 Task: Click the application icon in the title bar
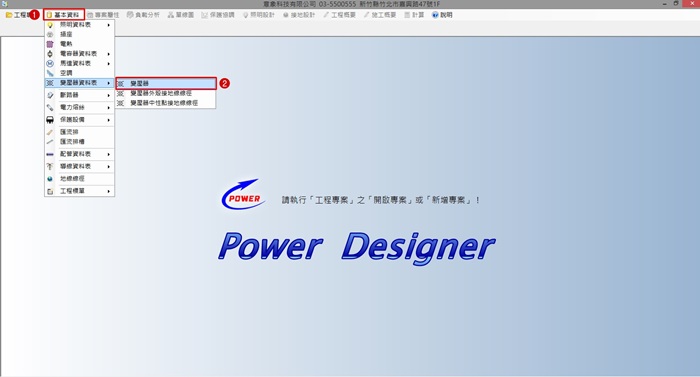click(x=4, y=4)
